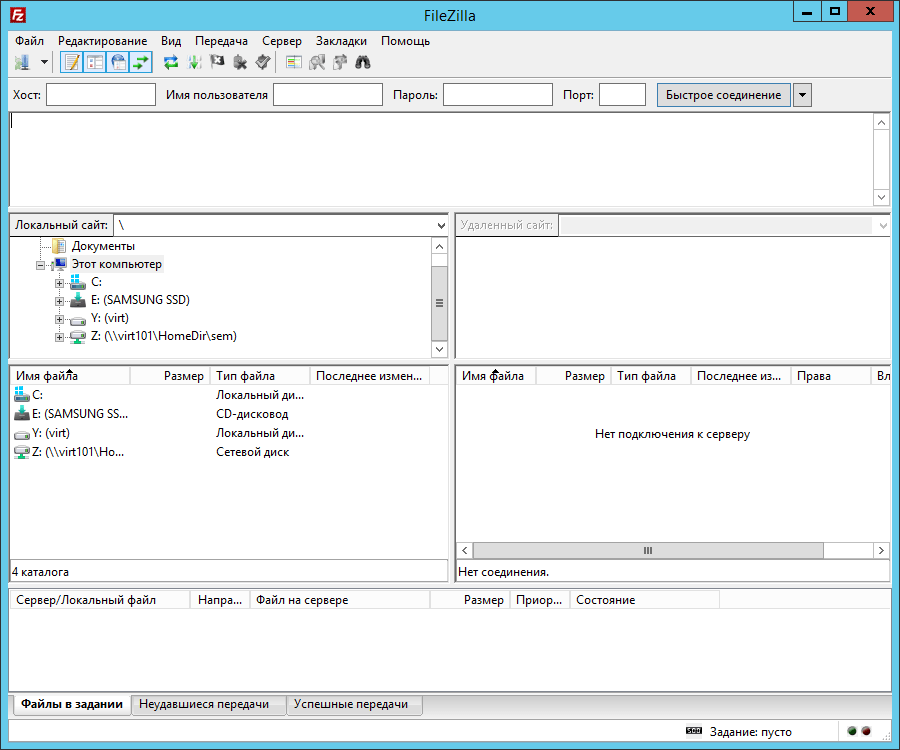This screenshot has height=750, width=900.
Task: Click the Быстрое соединение button
Action: pos(723,95)
